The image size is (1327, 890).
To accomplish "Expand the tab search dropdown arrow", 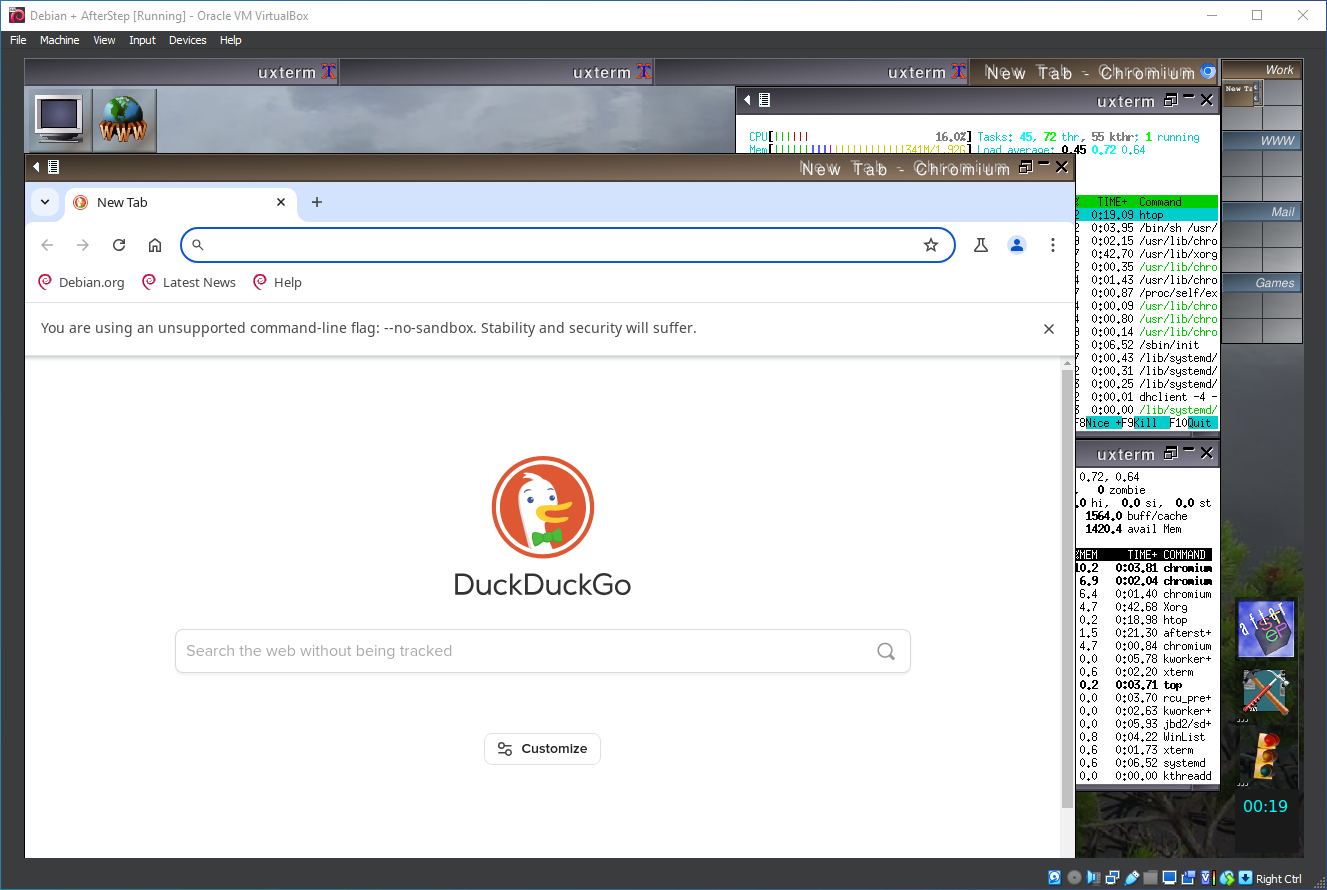I will click(45, 202).
